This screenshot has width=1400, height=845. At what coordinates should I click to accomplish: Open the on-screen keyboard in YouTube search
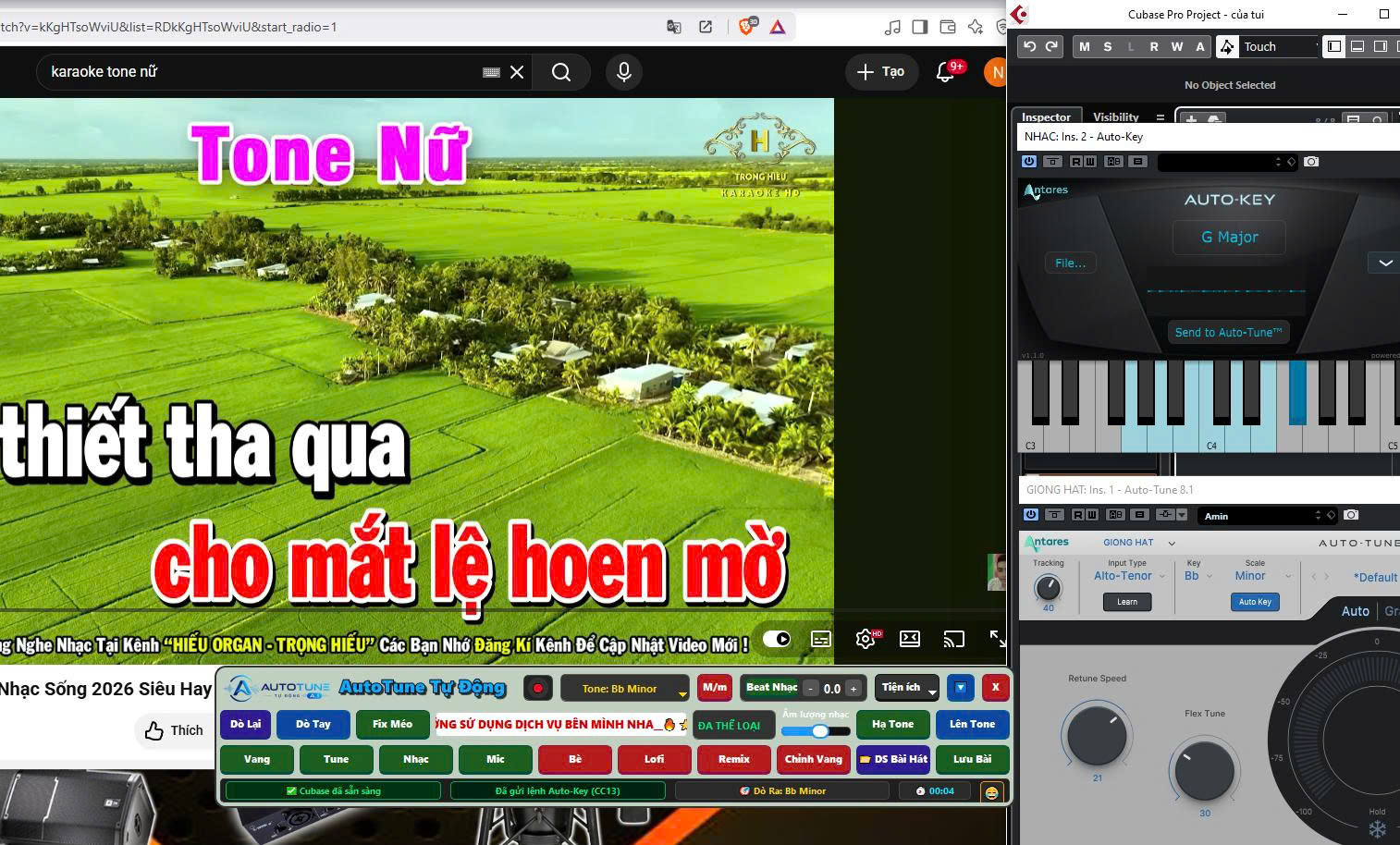[492, 72]
